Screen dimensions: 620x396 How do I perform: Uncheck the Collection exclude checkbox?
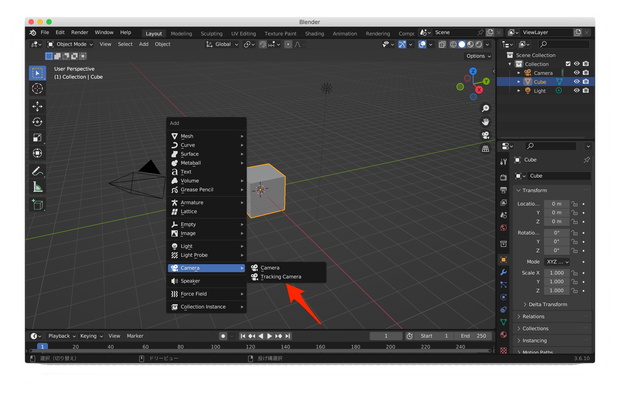coord(568,64)
